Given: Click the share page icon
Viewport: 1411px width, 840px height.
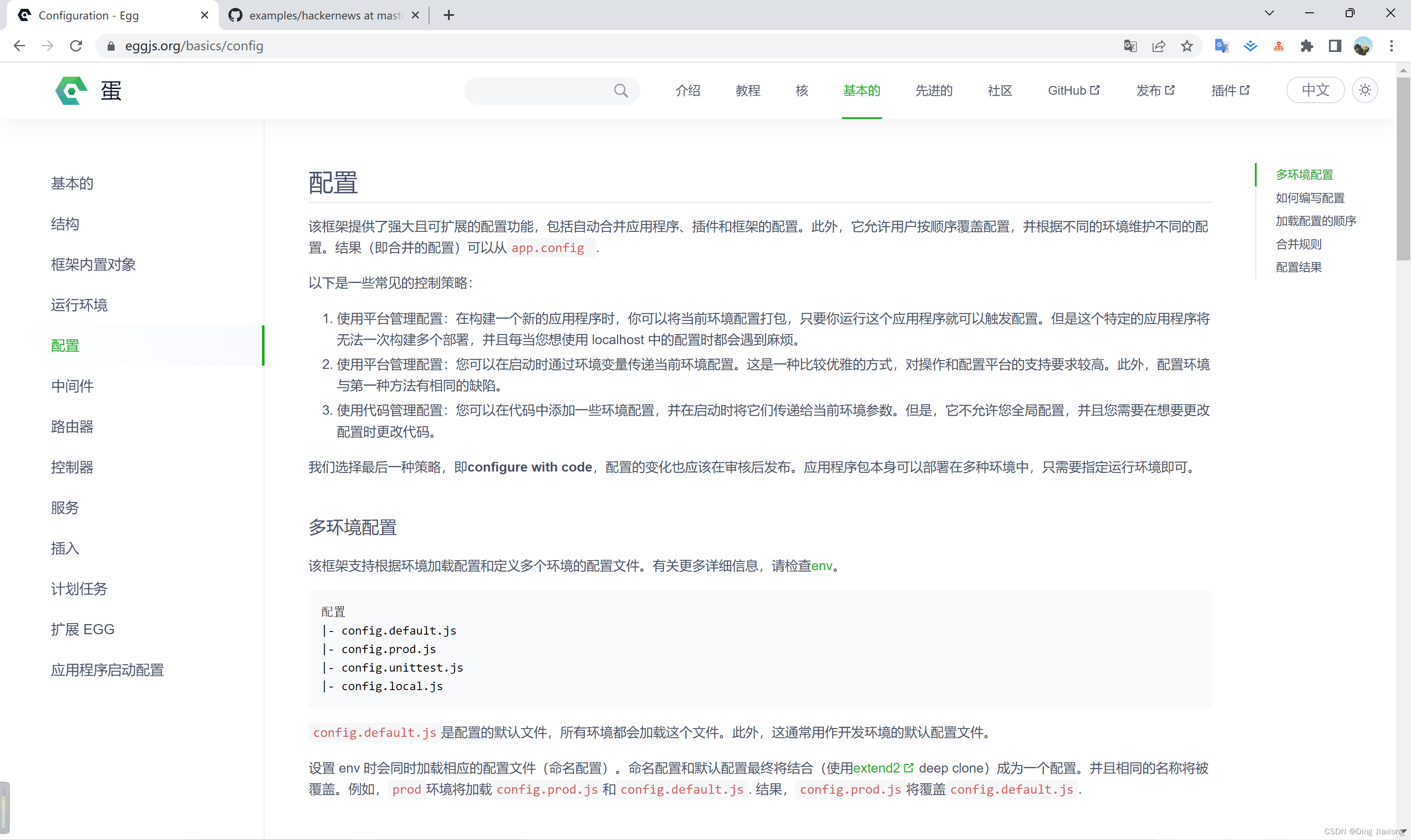Looking at the screenshot, I should click(x=1158, y=46).
